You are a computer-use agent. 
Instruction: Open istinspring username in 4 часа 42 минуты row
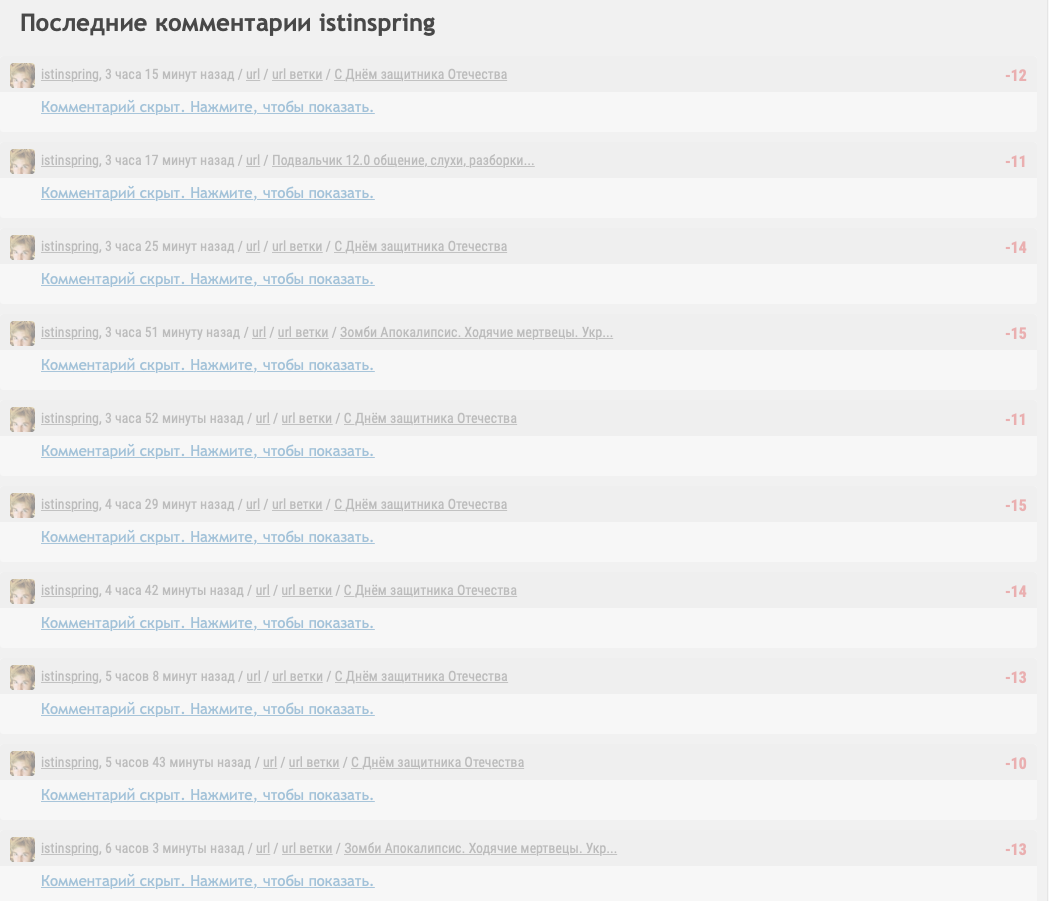click(70, 591)
